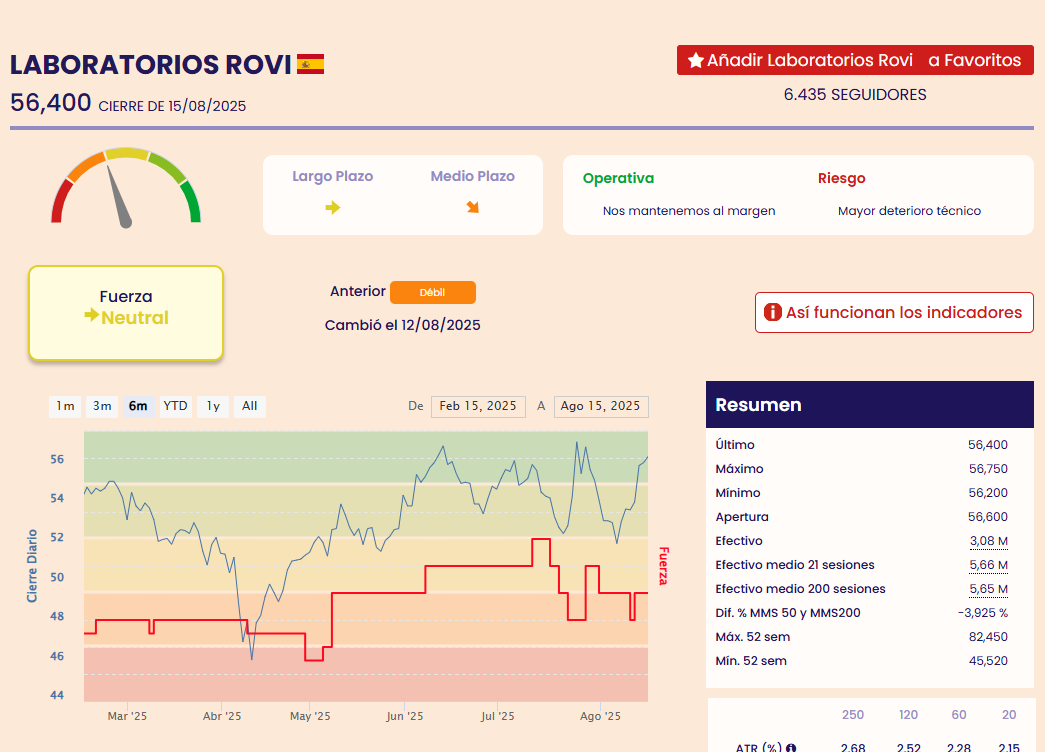
Task: Click the Dif. % MMS value -3,925 %
Action: [983, 613]
